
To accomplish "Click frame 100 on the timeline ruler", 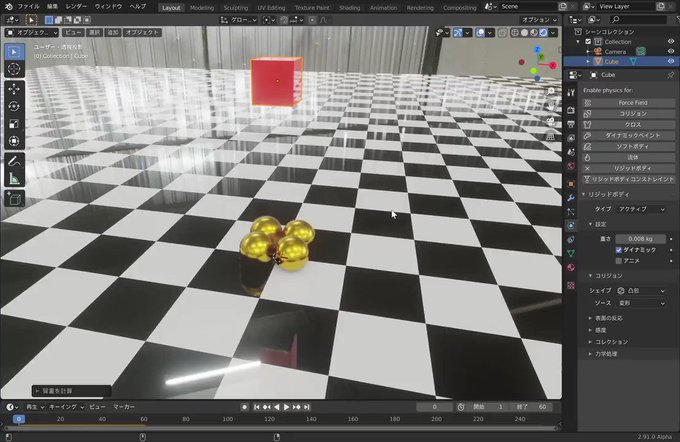I will point(228,419).
